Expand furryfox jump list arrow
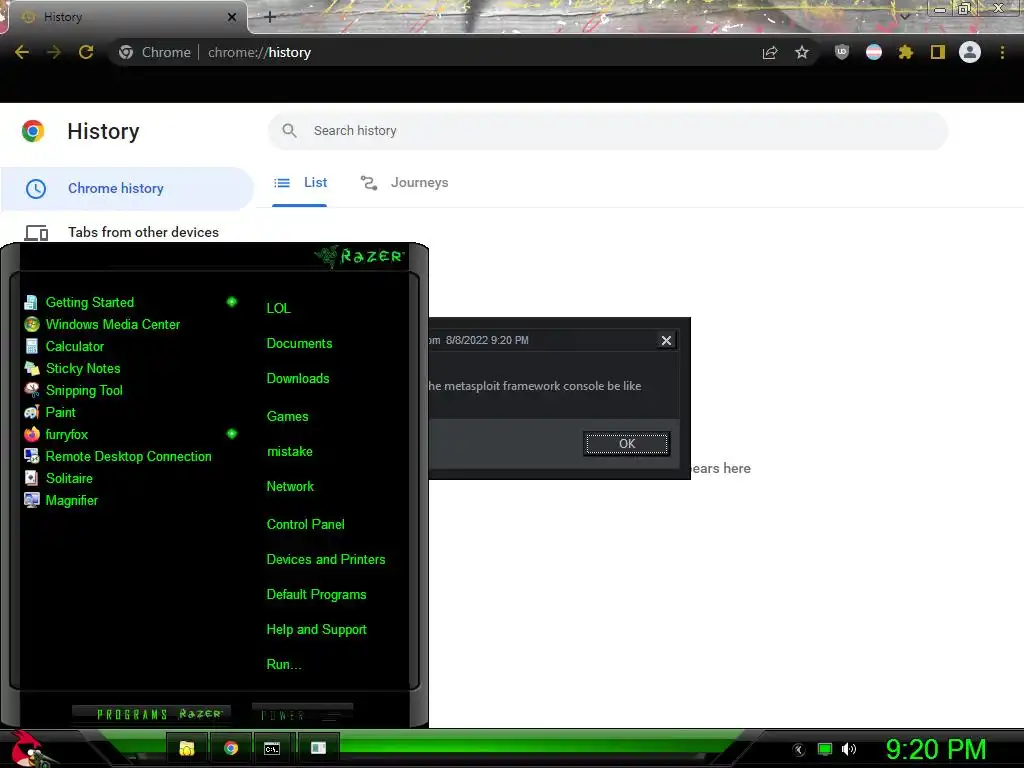 (x=232, y=434)
